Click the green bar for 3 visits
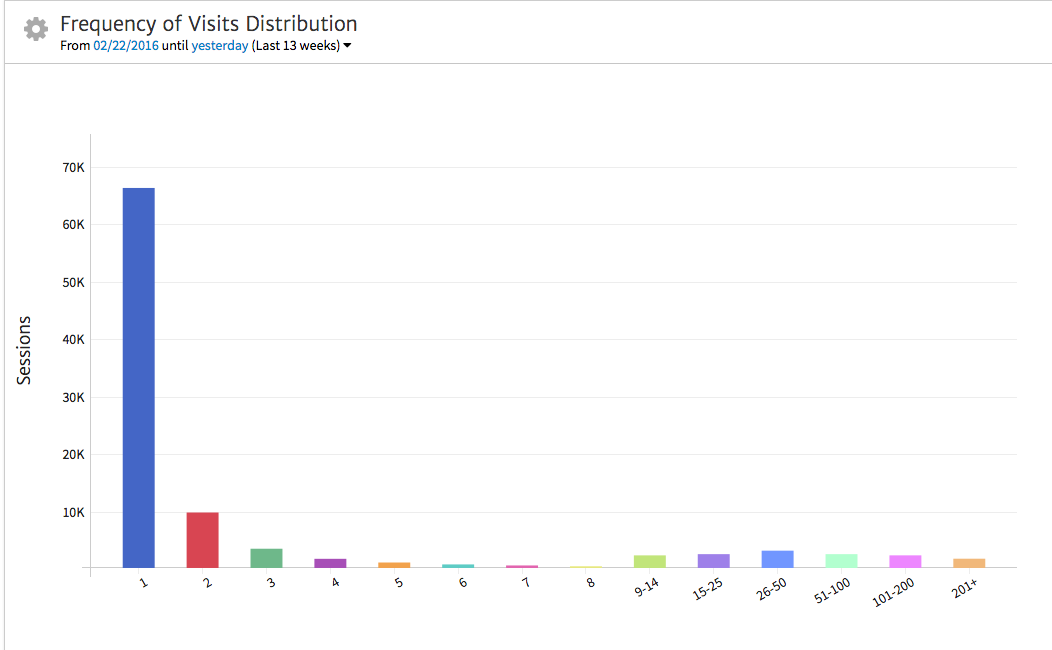Screen dimensions: 1052x650 [267, 558]
